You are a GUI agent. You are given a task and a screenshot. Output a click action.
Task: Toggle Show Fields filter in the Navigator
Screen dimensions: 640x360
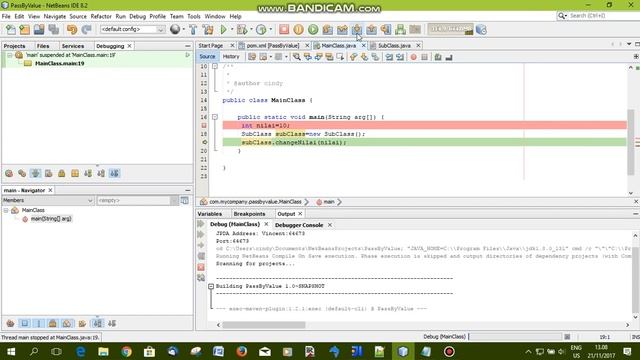coord(24,324)
